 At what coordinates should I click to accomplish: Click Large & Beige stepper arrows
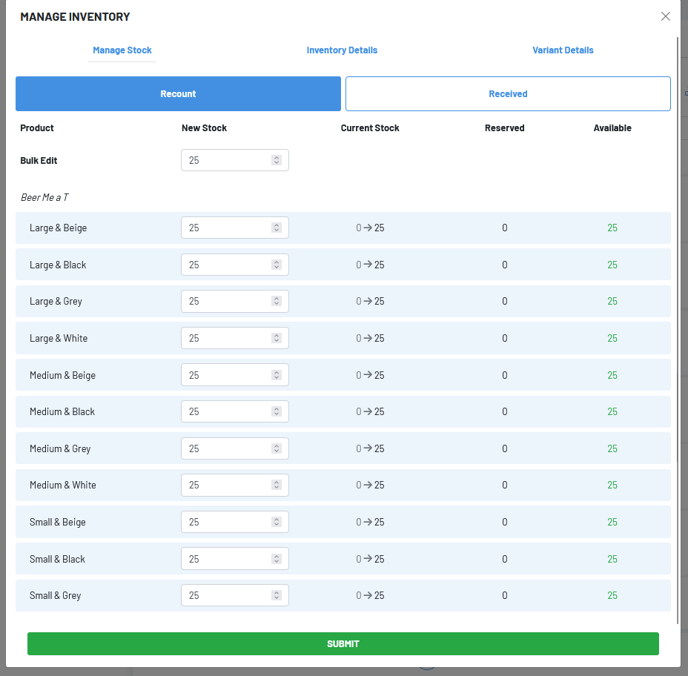pos(276,228)
